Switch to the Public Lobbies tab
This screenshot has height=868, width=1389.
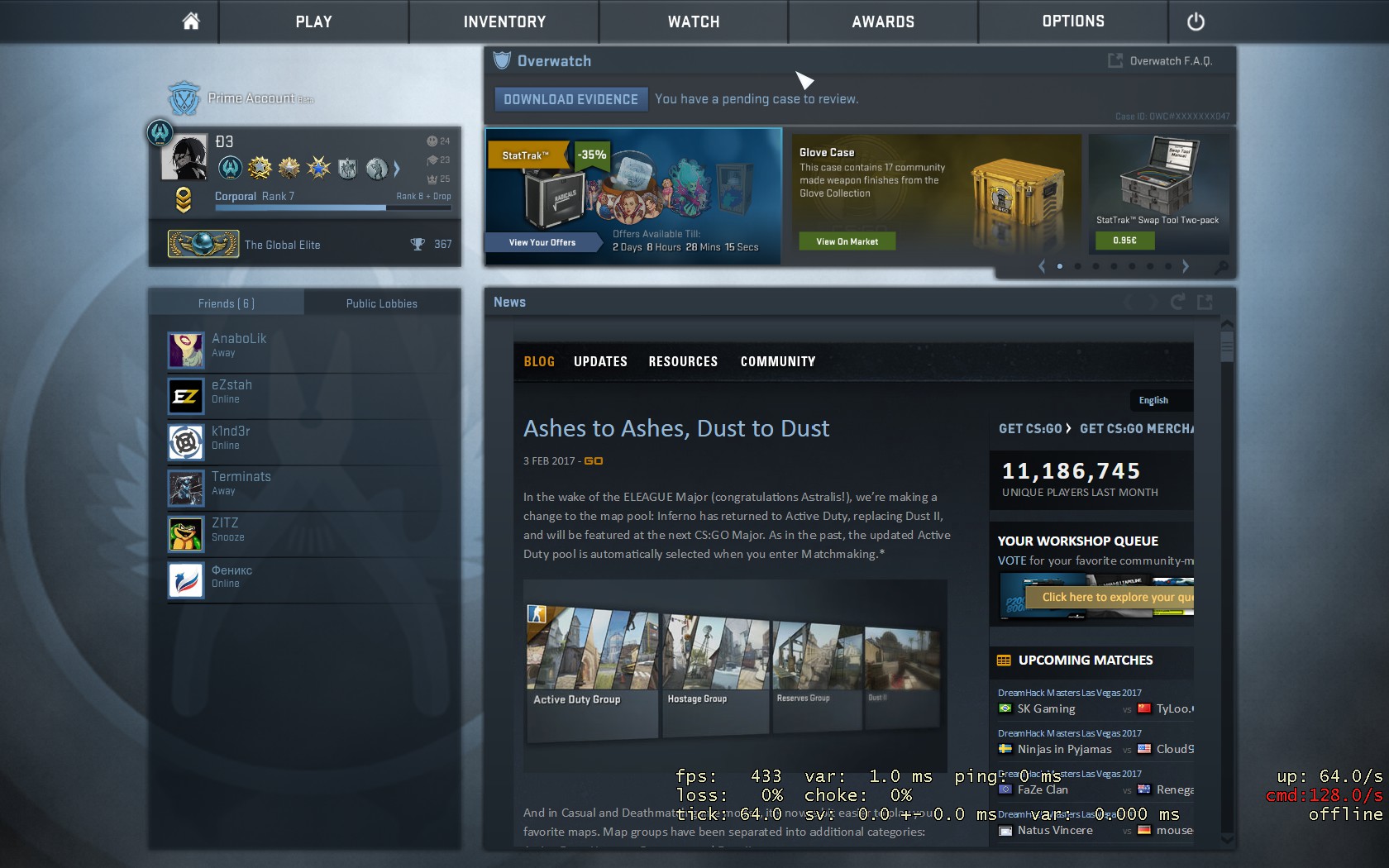click(382, 303)
